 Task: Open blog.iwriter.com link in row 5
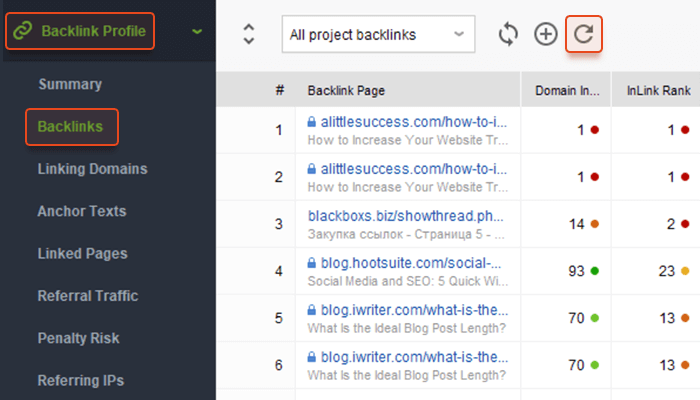point(414,310)
